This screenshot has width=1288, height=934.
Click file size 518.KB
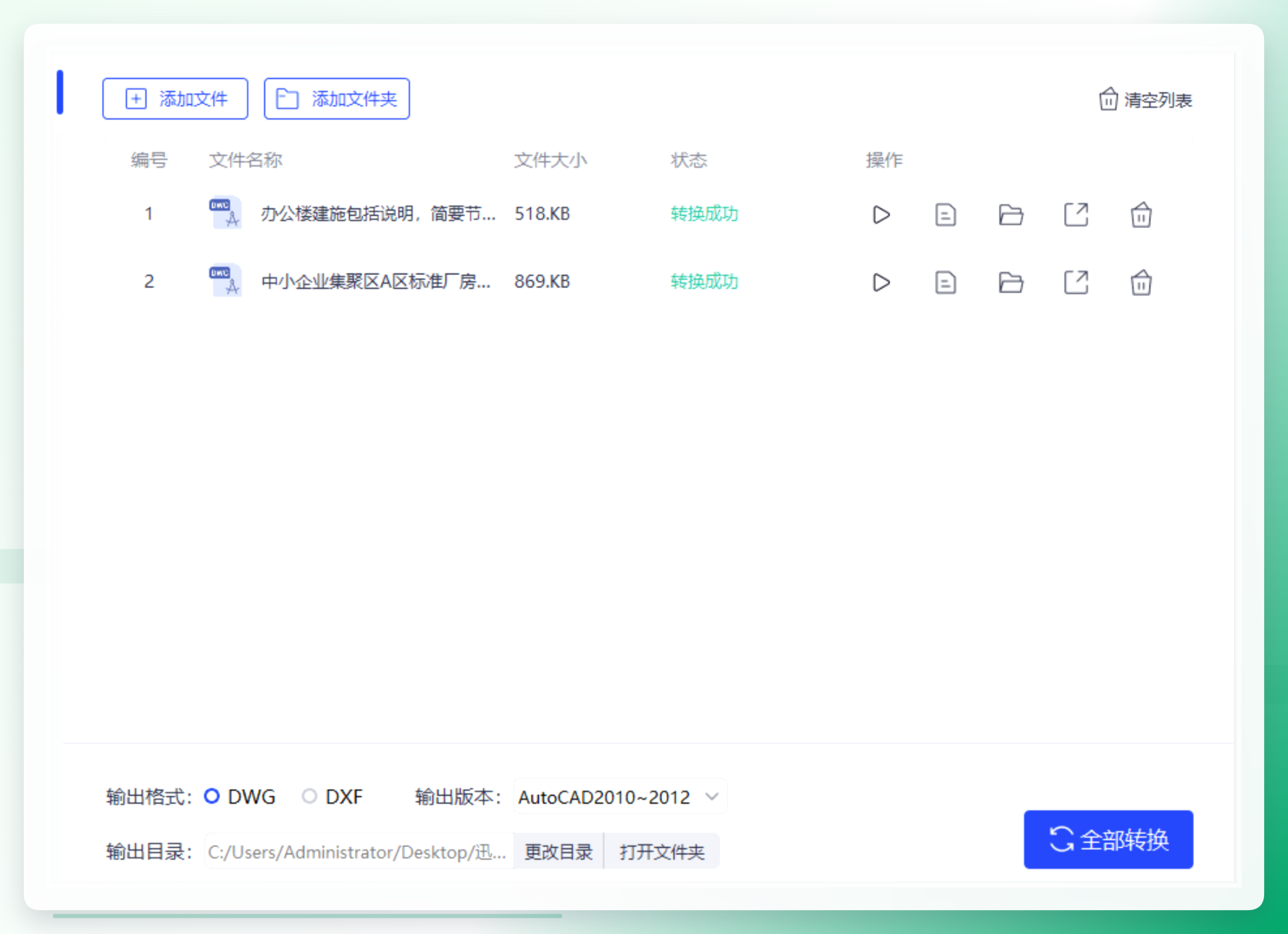542,214
